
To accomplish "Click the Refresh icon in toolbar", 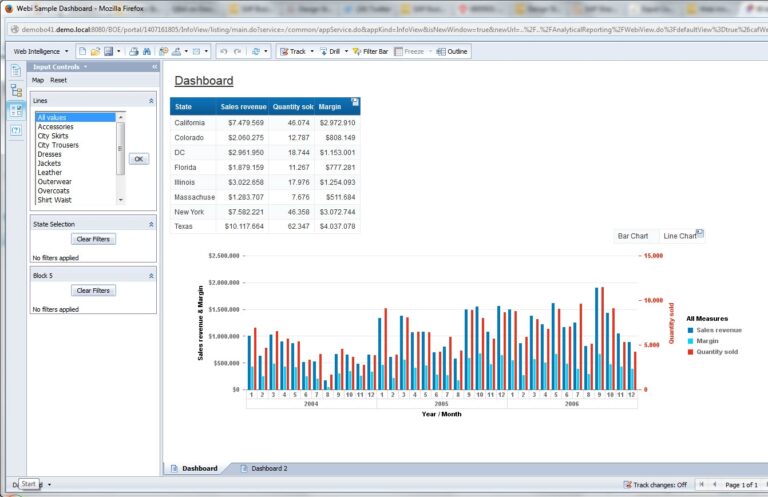I will pyautogui.click(x=256, y=51).
